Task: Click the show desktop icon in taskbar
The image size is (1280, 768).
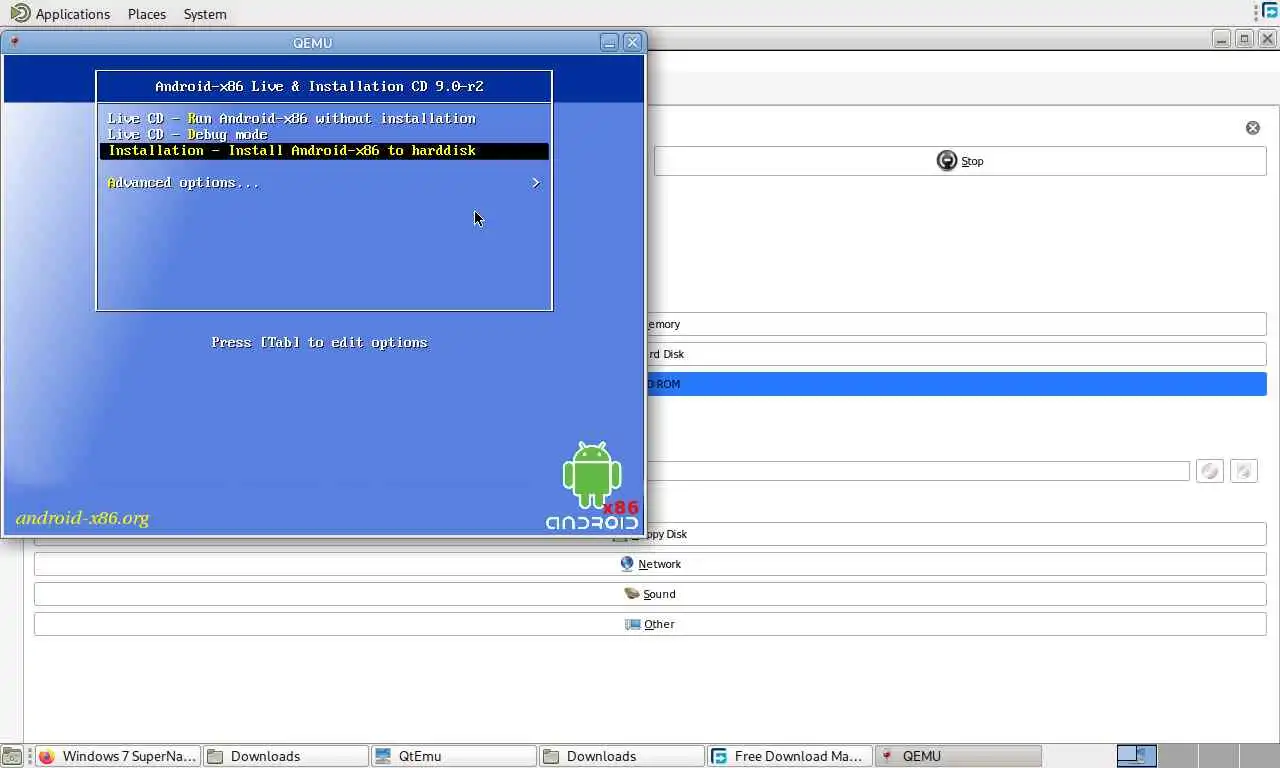Action: coord(12,756)
